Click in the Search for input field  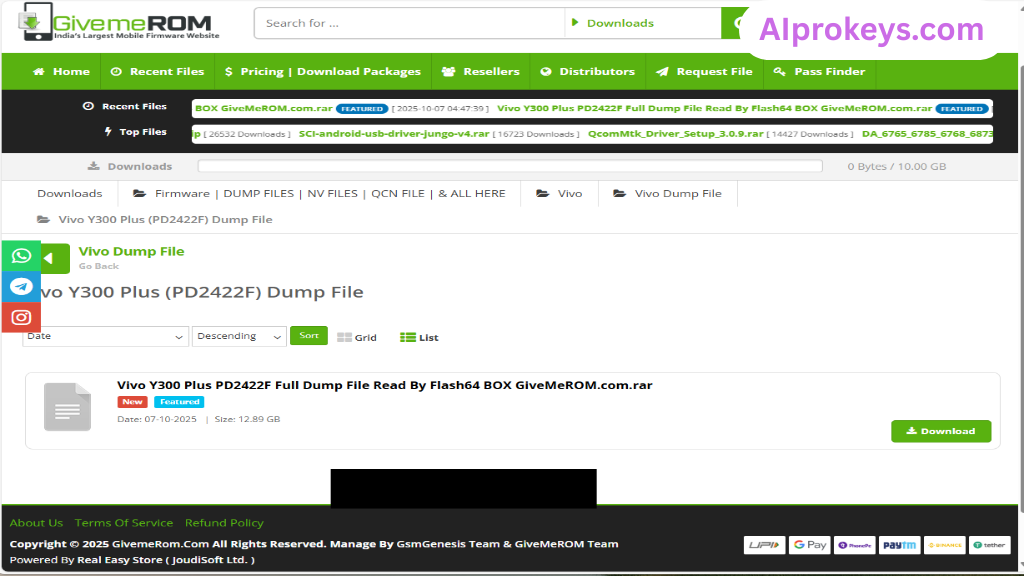tap(409, 23)
